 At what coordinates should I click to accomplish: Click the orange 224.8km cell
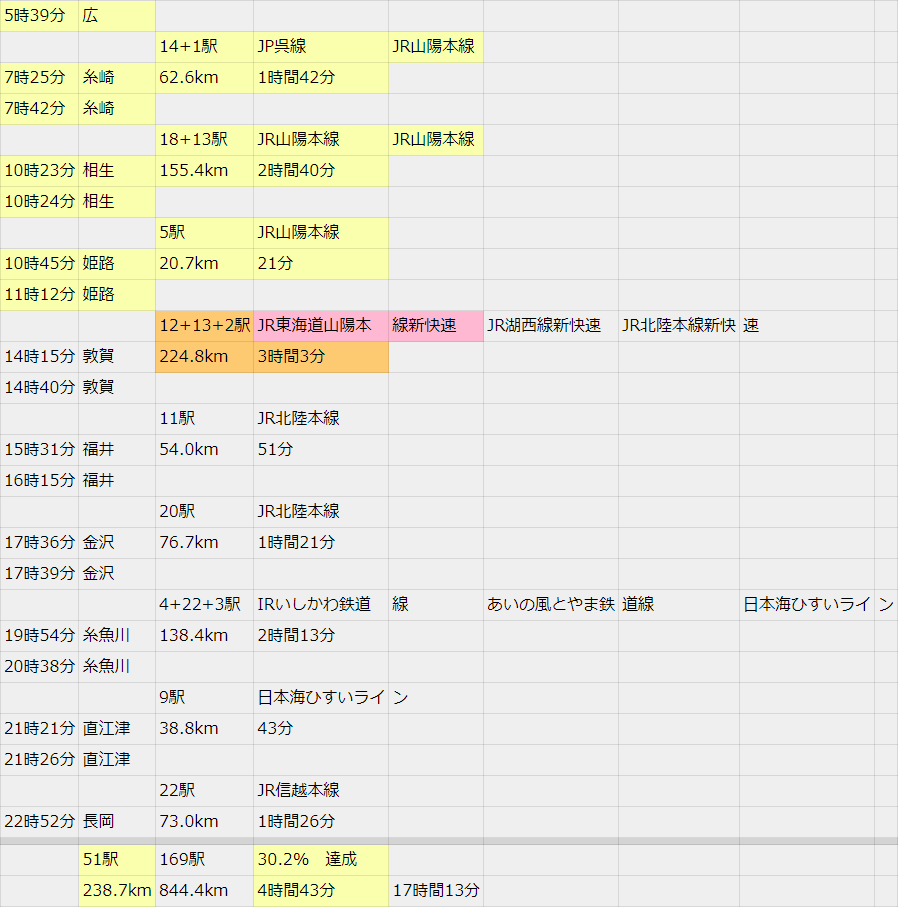point(204,357)
